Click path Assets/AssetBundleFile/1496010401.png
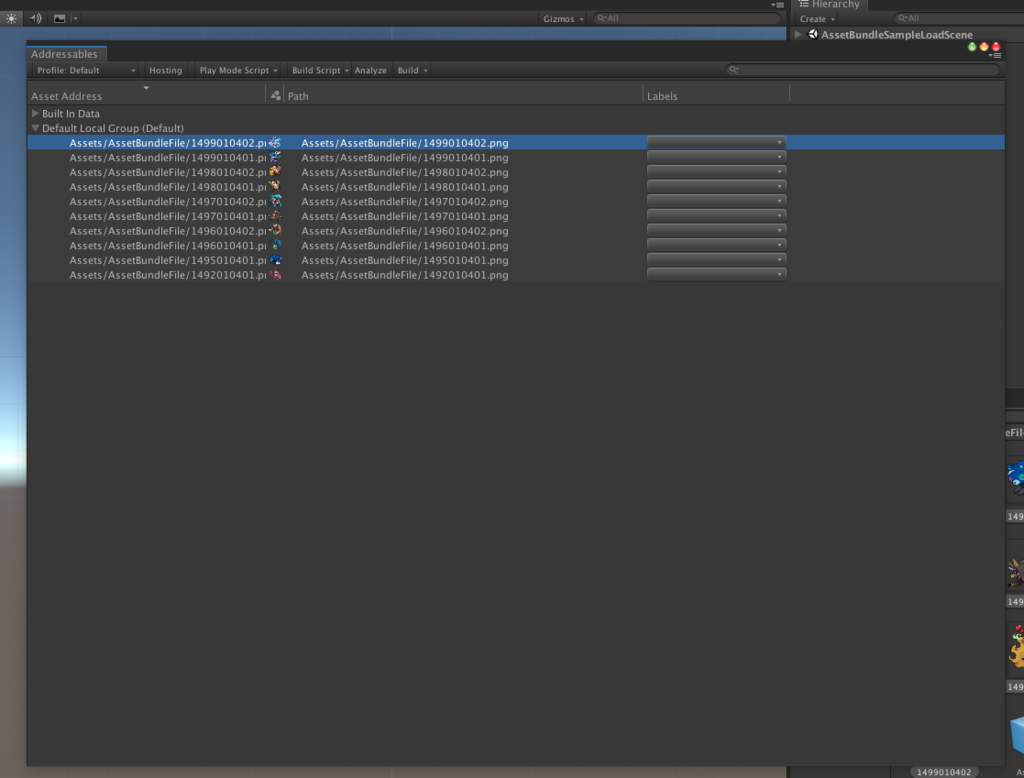Viewport: 1024px width, 778px height. [x=405, y=246]
